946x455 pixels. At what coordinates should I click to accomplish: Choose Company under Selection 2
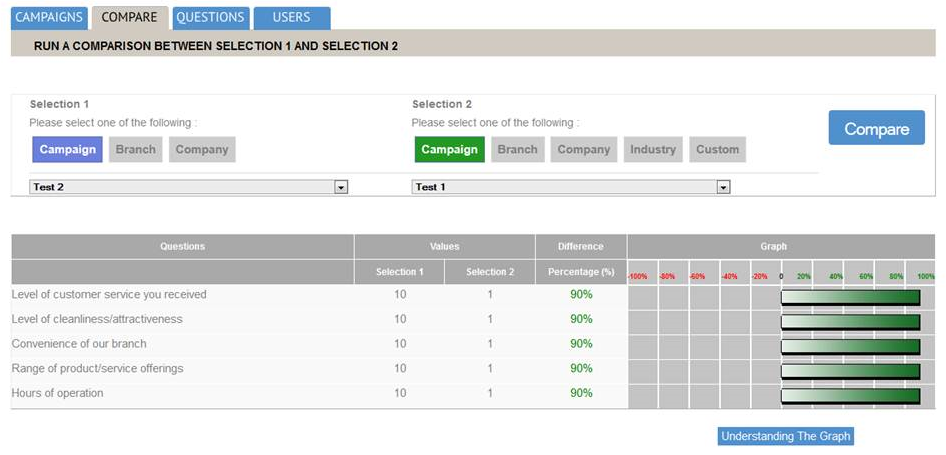tap(583, 150)
